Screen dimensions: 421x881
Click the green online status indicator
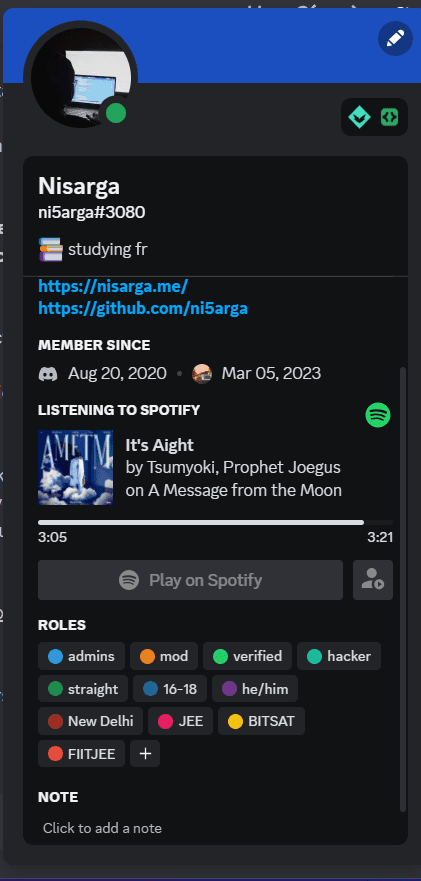coord(116,113)
